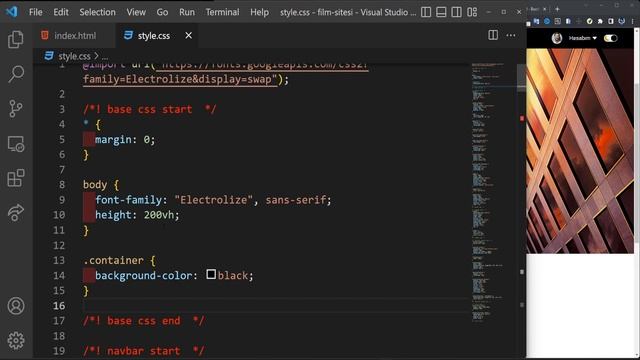Place cursor on empty line 16

point(276,306)
